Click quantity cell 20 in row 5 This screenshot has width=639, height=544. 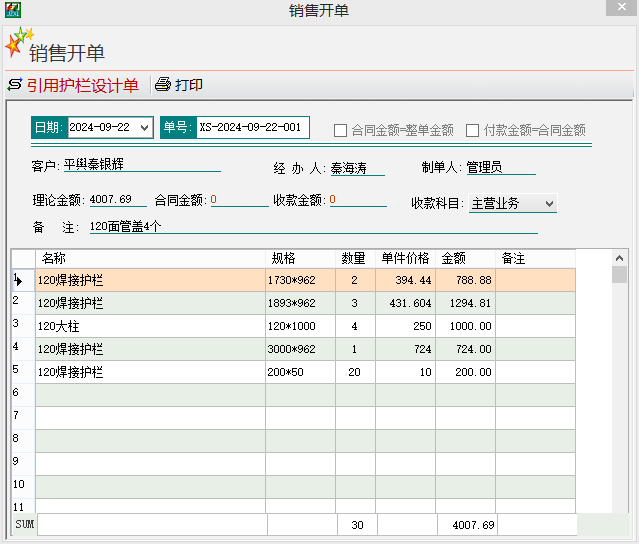click(x=355, y=372)
